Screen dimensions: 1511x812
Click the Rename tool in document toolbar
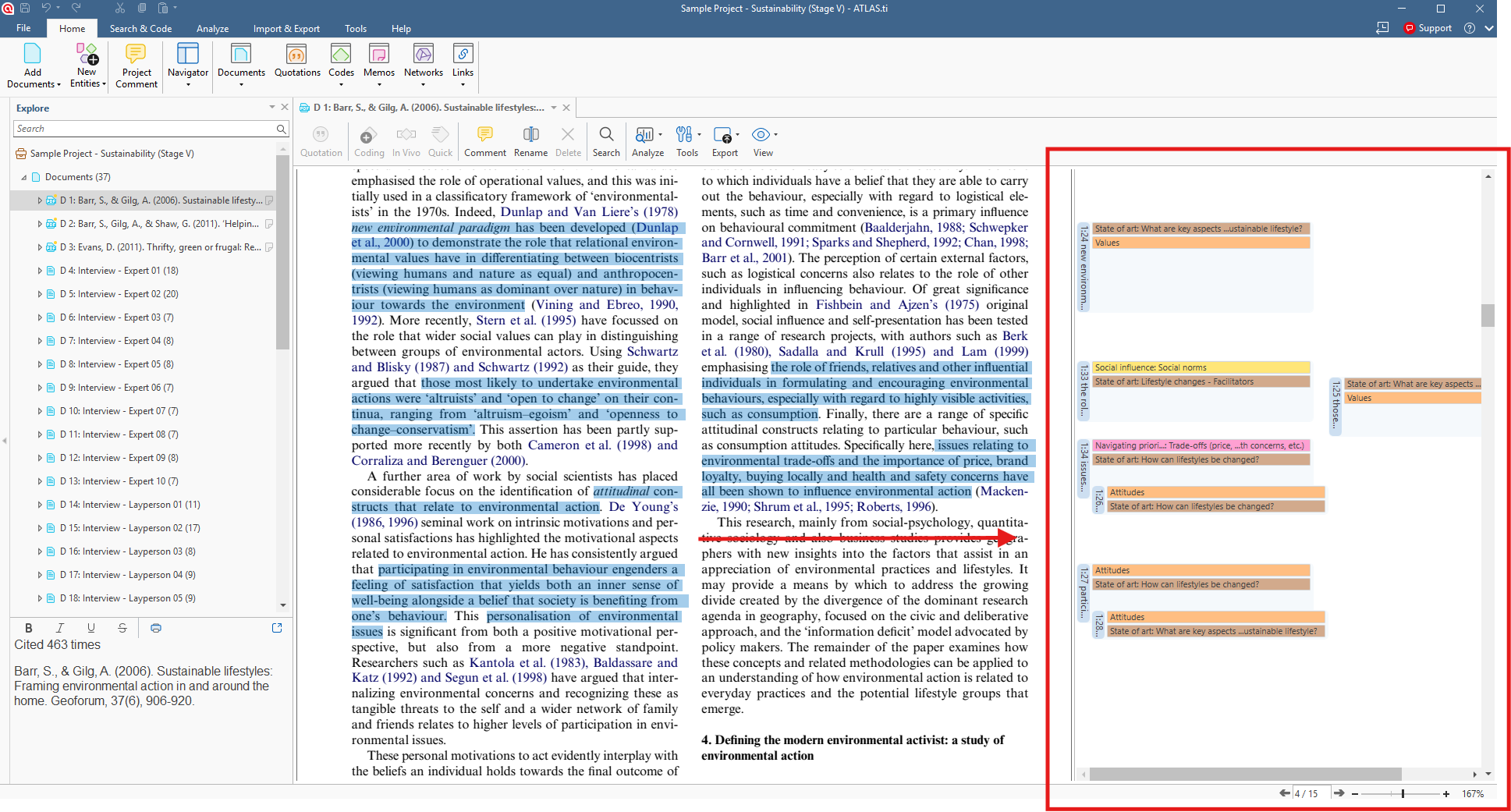tap(530, 141)
